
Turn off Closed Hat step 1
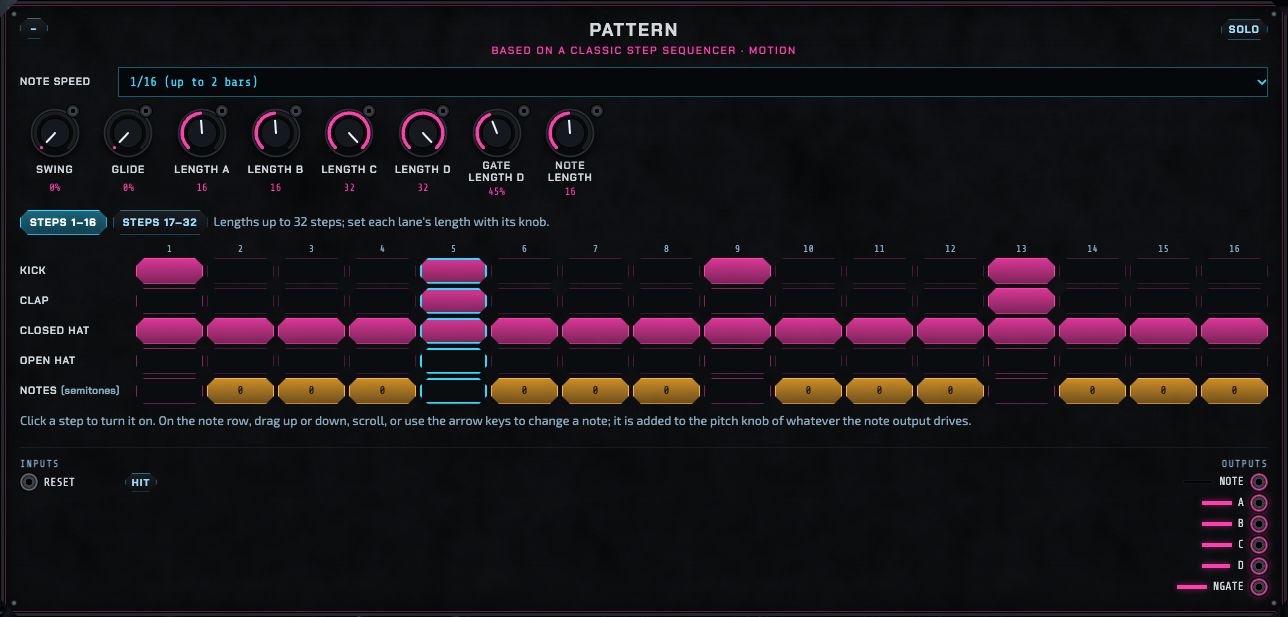[x=170, y=330]
